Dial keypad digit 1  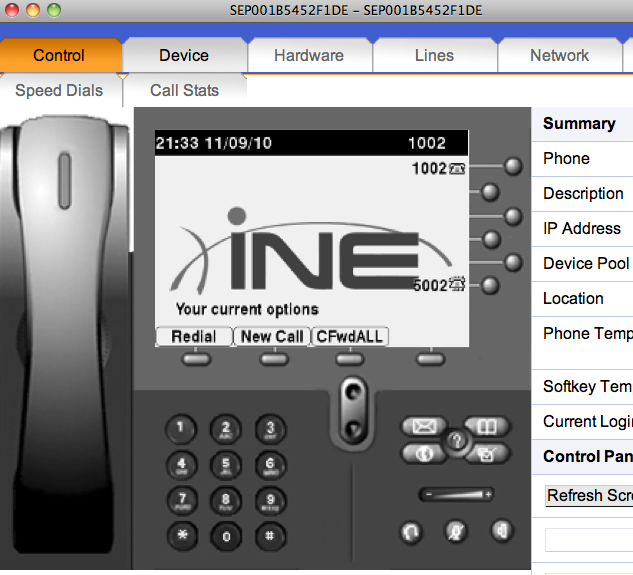(x=181, y=428)
